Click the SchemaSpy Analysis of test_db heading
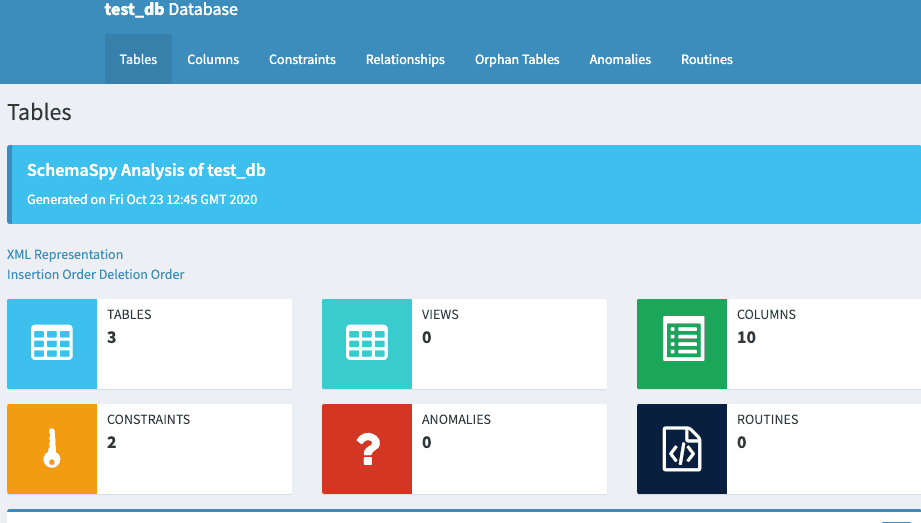This screenshot has height=523, width=921. (x=146, y=170)
